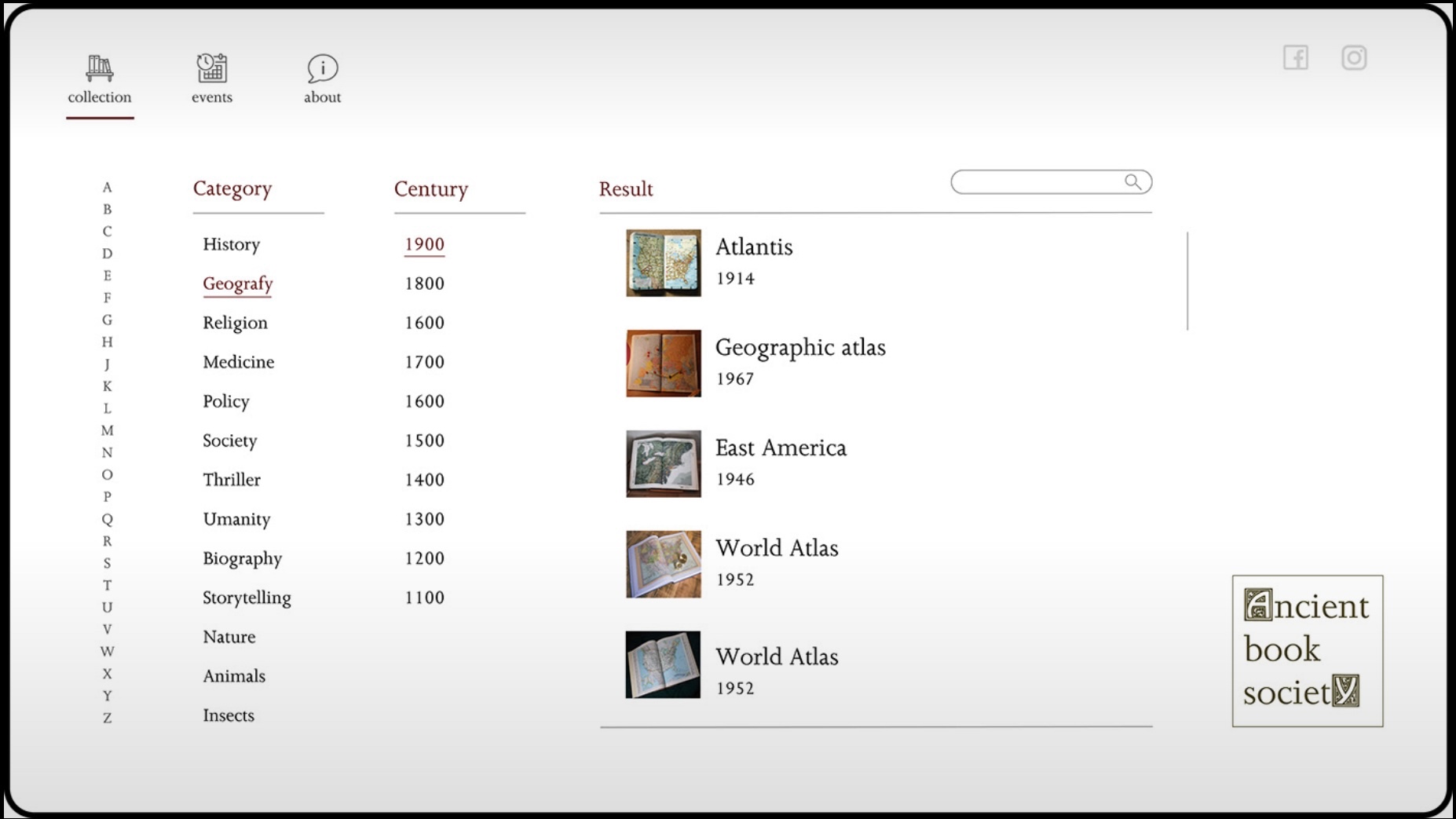Select the Storytelling category
The image size is (1456, 819).
click(247, 598)
